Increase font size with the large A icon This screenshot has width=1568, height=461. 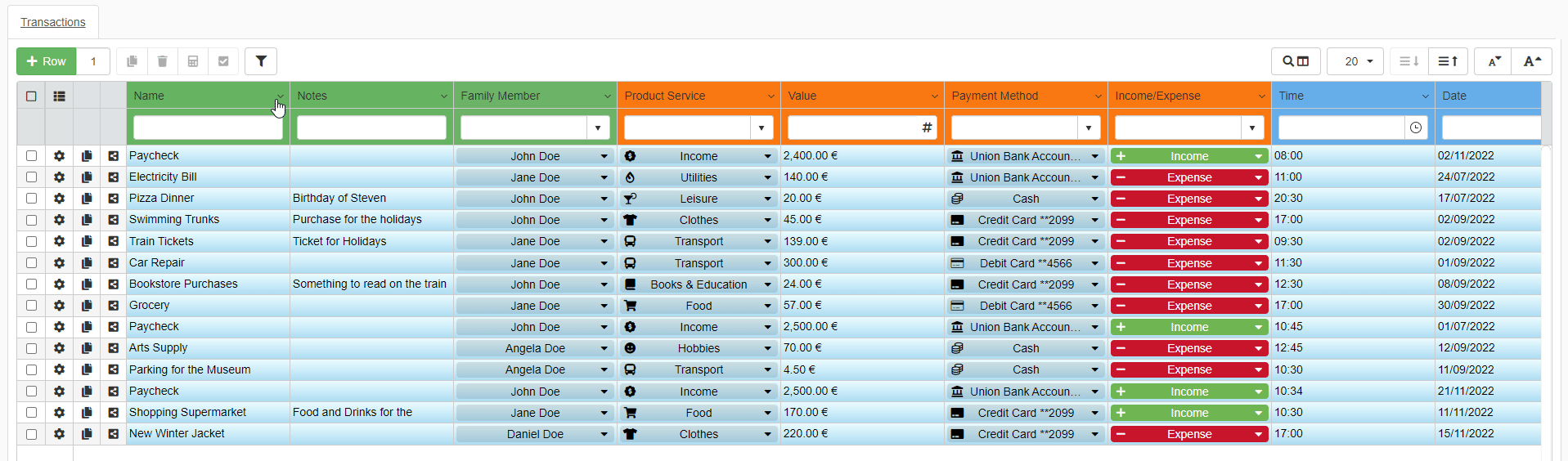pyautogui.click(x=1532, y=61)
